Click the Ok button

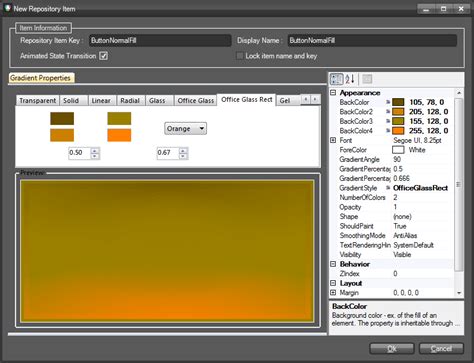pos(392,349)
